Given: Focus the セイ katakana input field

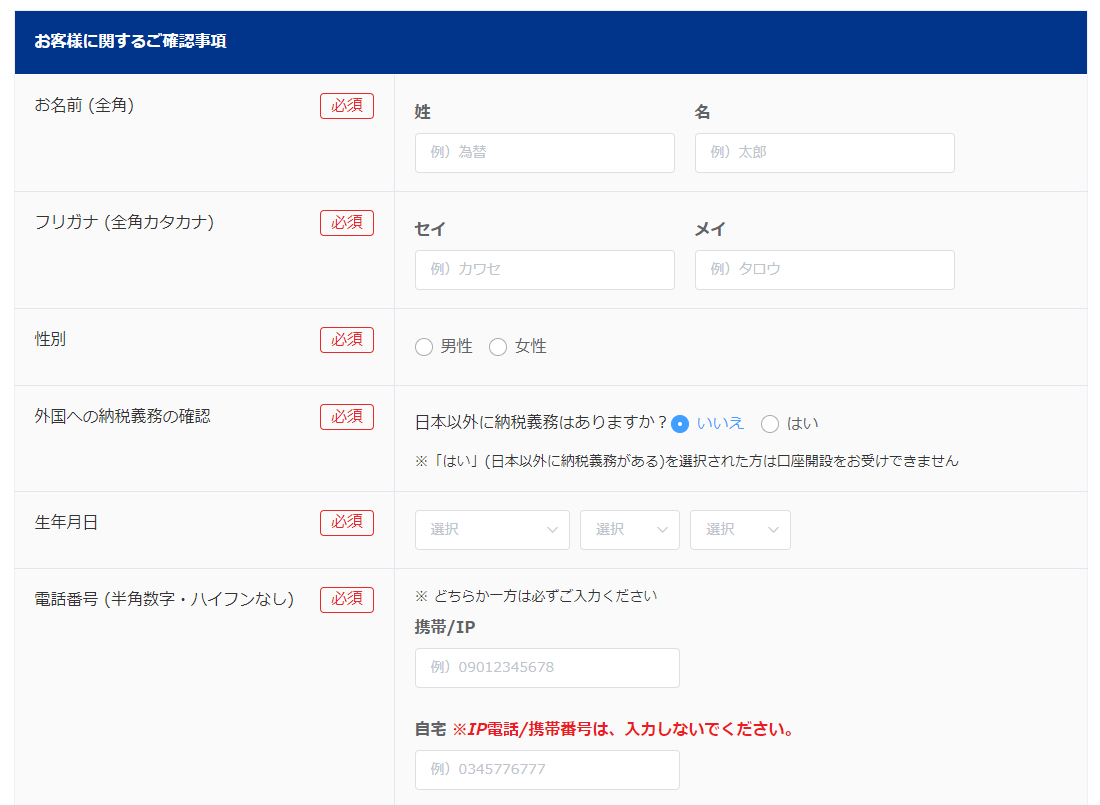Looking at the screenshot, I should click(x=544, y=270).
